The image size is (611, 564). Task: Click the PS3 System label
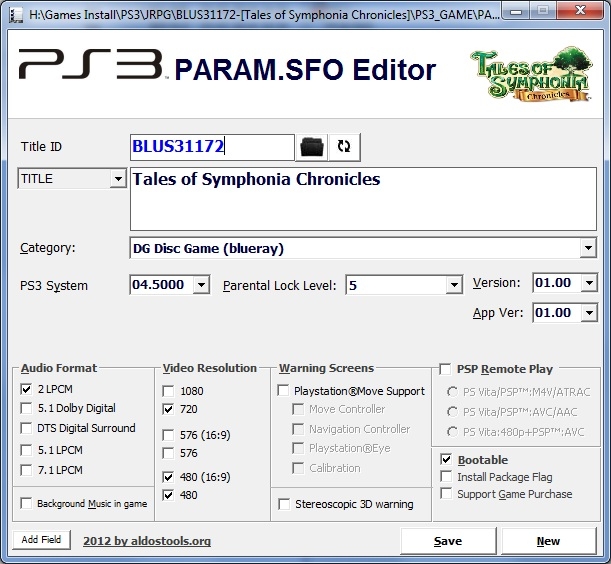[54, 286]
